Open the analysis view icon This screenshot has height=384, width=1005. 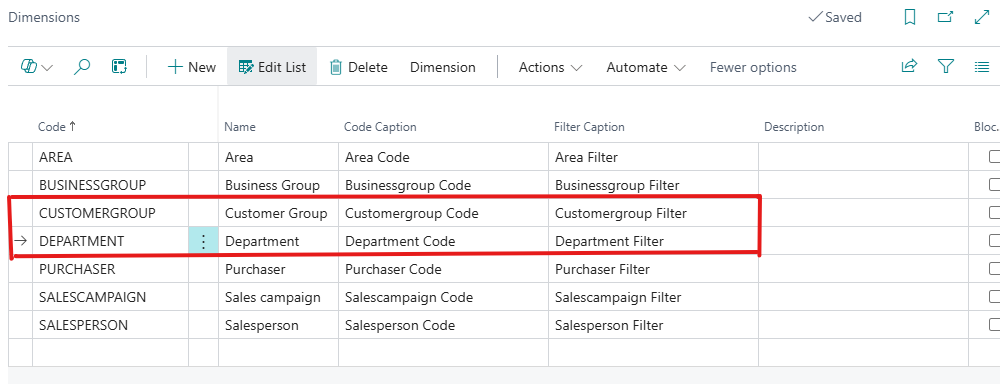pos(119,67)
